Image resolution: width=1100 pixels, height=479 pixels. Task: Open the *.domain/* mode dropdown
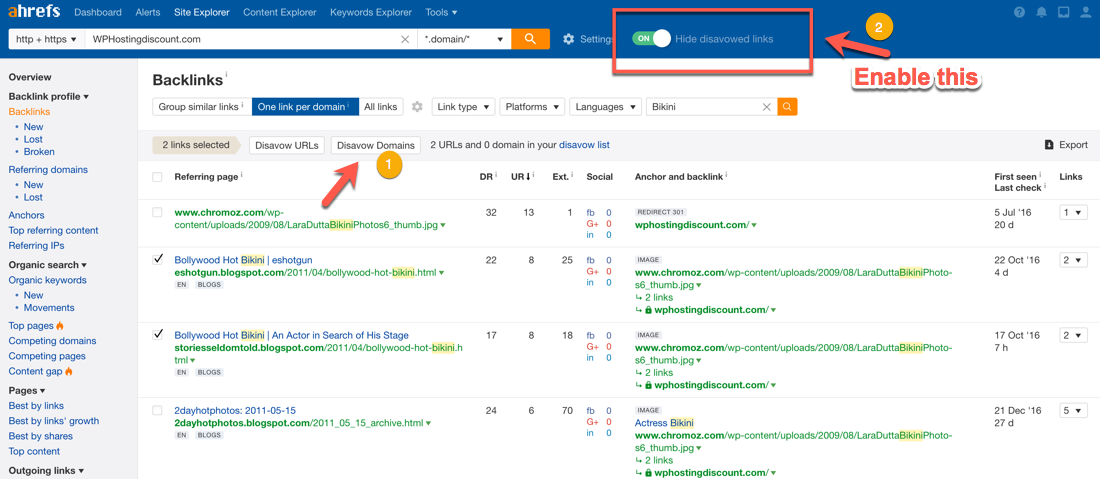(x=464, y=39)
